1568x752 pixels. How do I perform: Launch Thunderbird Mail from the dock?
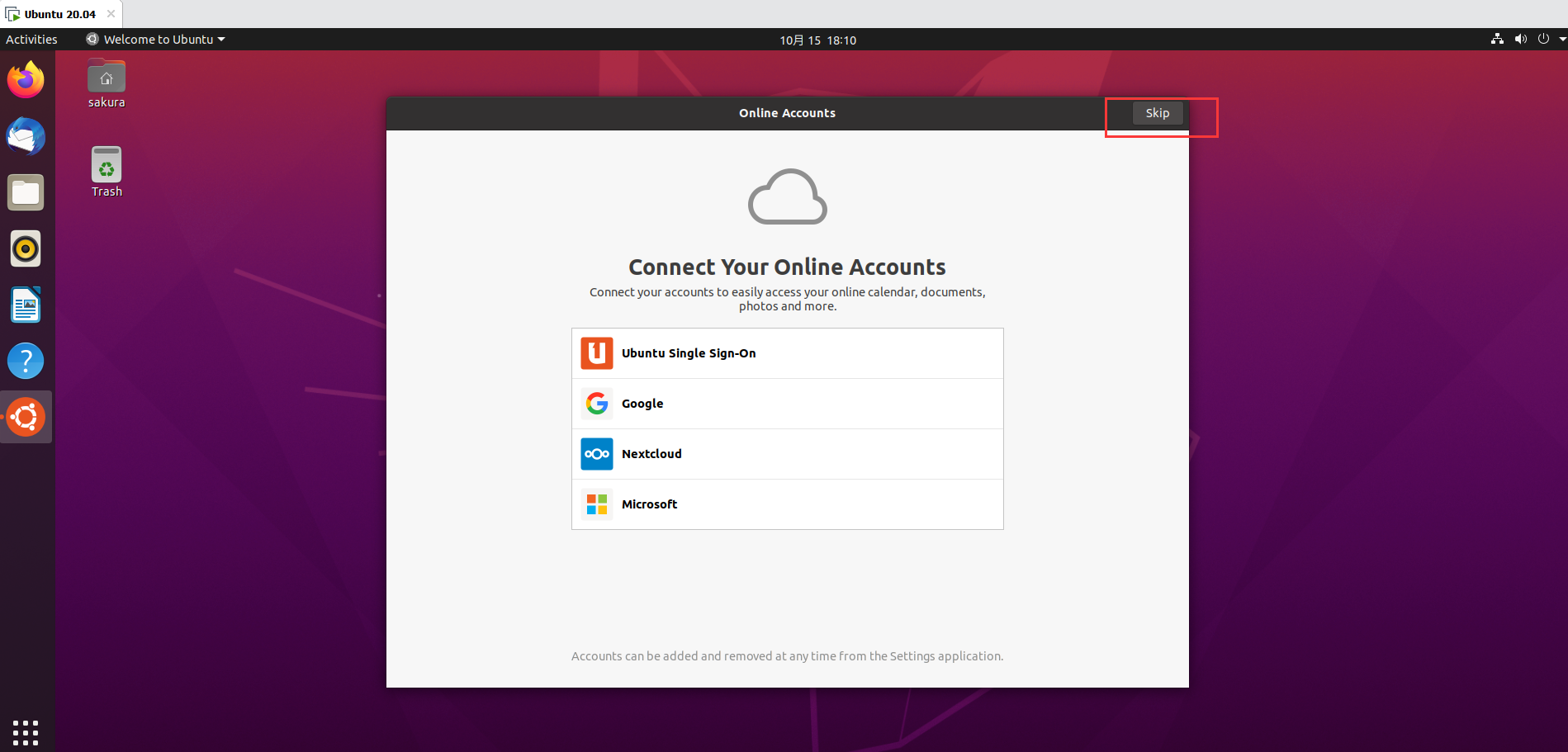point(26,136)
